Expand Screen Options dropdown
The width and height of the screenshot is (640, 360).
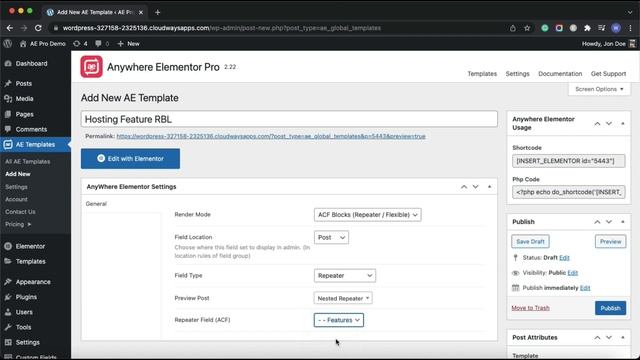599,89
